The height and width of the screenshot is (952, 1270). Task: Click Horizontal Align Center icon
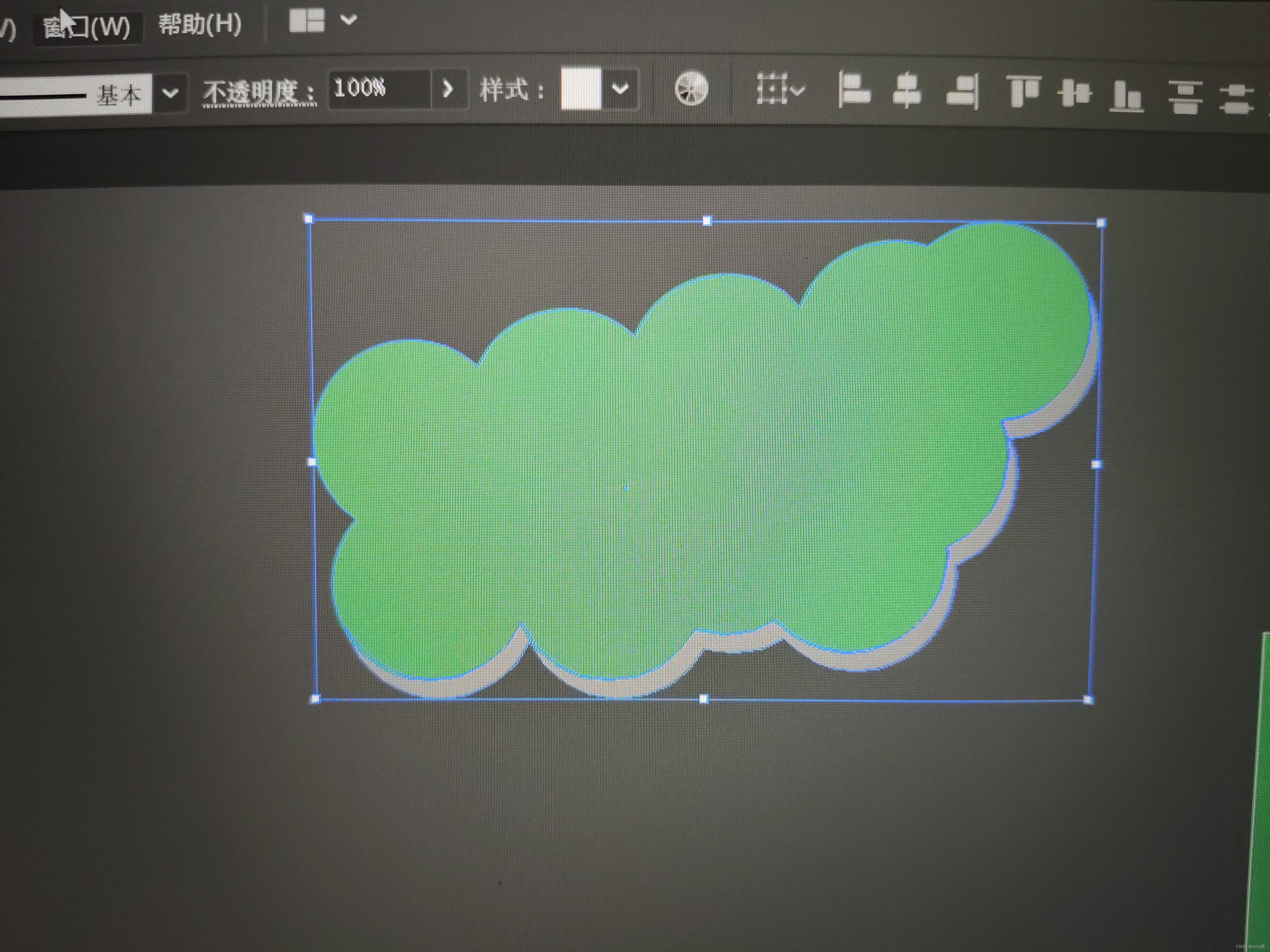click(x=907, y=90)
